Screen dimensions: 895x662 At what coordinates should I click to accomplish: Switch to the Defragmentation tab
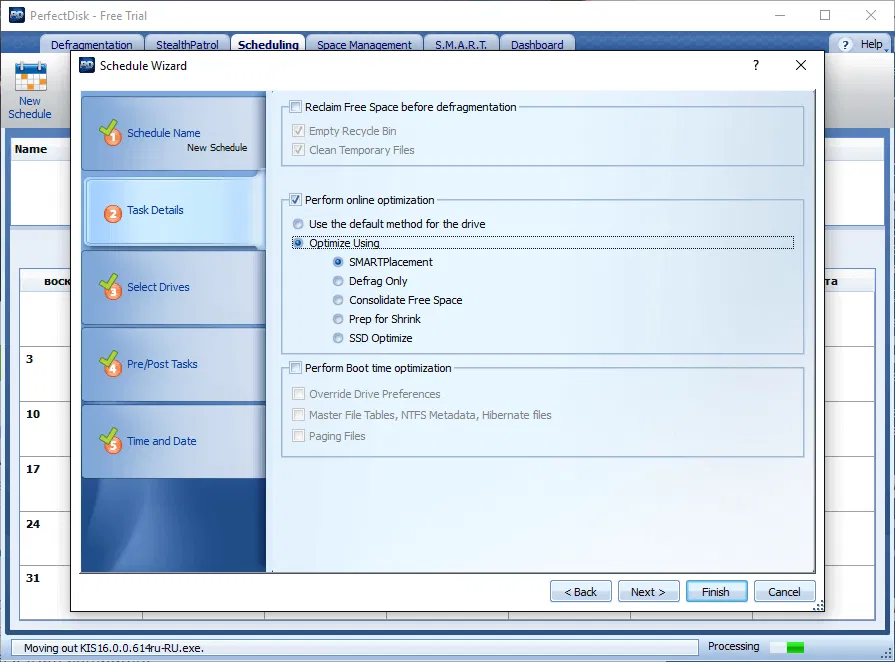[91, 45]
